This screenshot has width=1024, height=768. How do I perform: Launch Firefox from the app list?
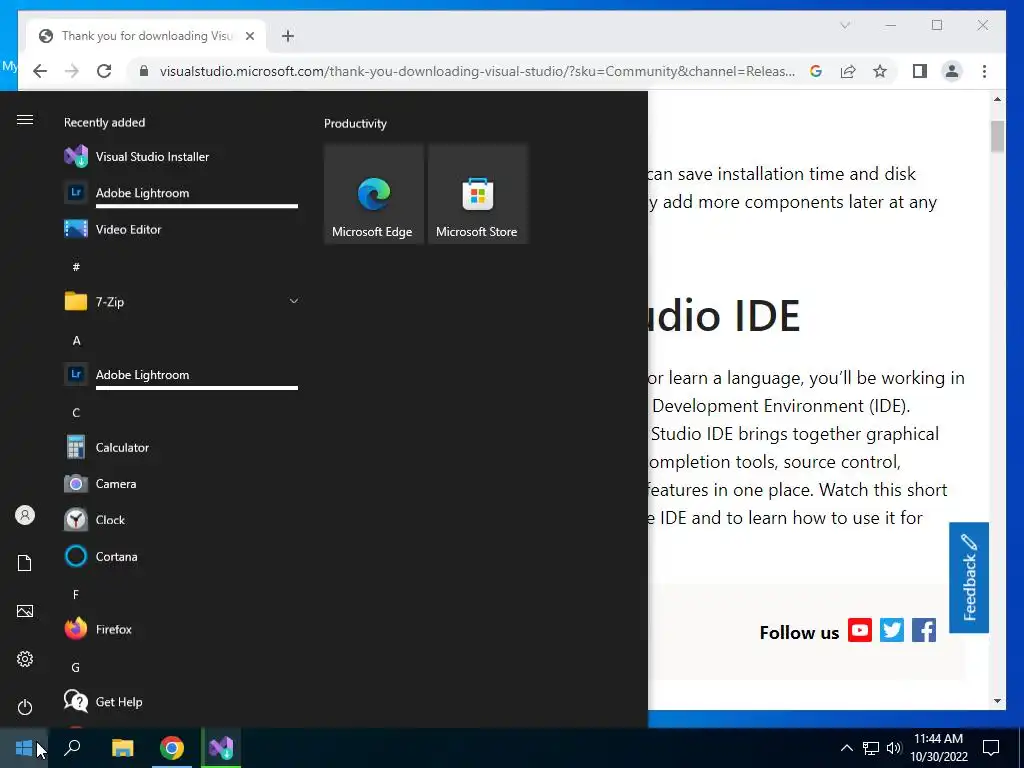(x=181, y=630)
